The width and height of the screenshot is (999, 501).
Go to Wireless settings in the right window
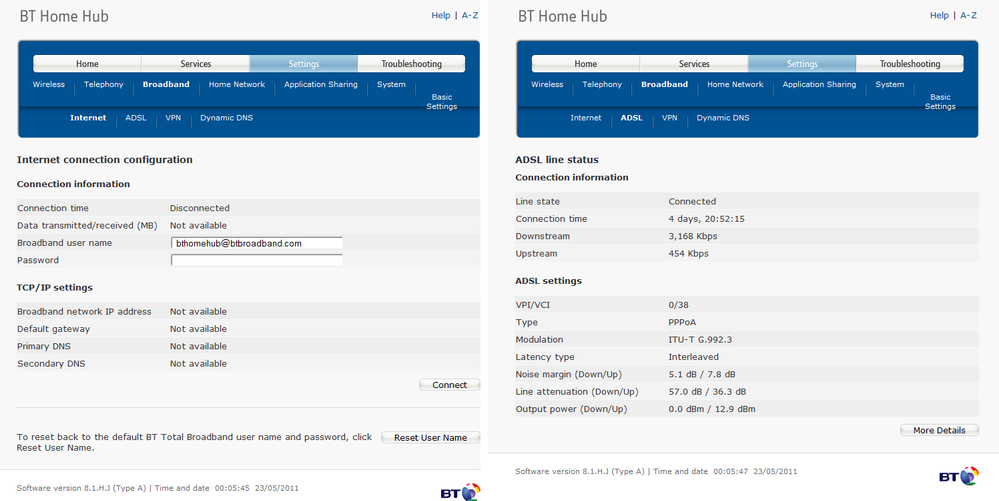tap(547, 84)
